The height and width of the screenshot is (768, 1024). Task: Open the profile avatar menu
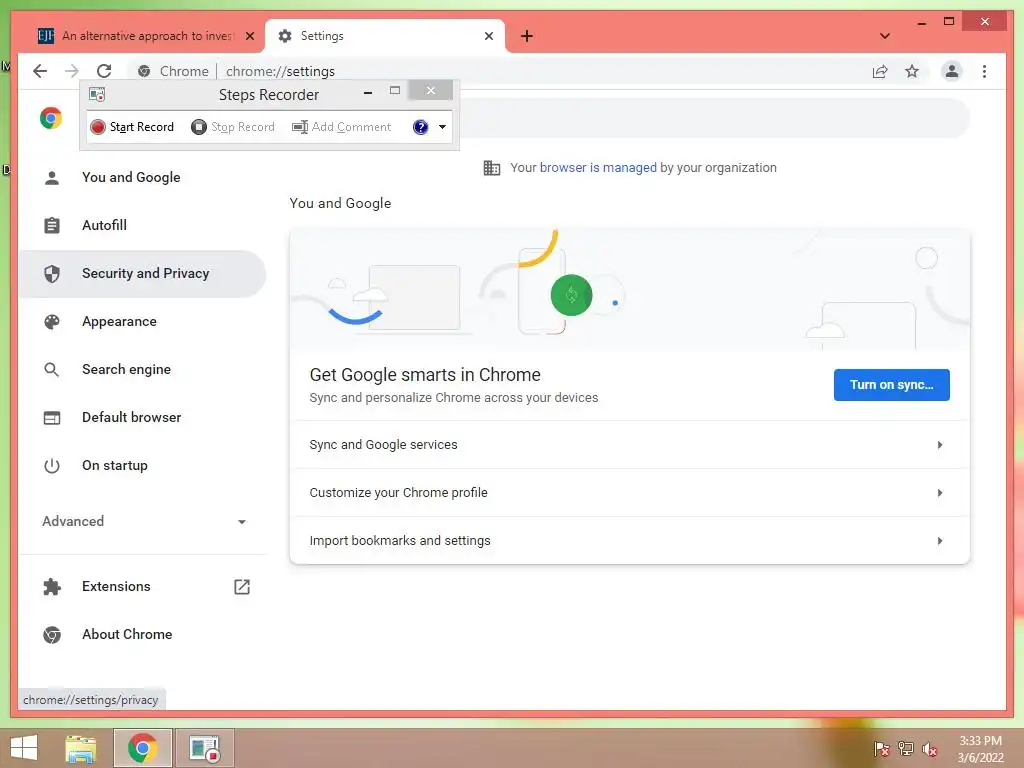pos(952,71)
